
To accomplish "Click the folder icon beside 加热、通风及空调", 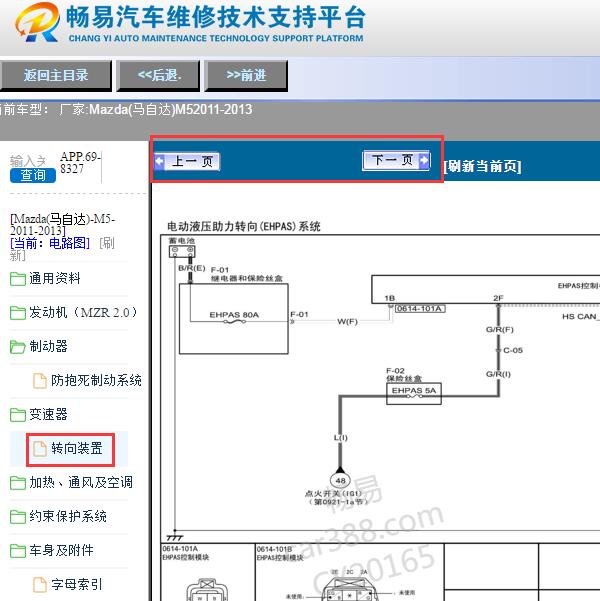I will tap(18, 483).
